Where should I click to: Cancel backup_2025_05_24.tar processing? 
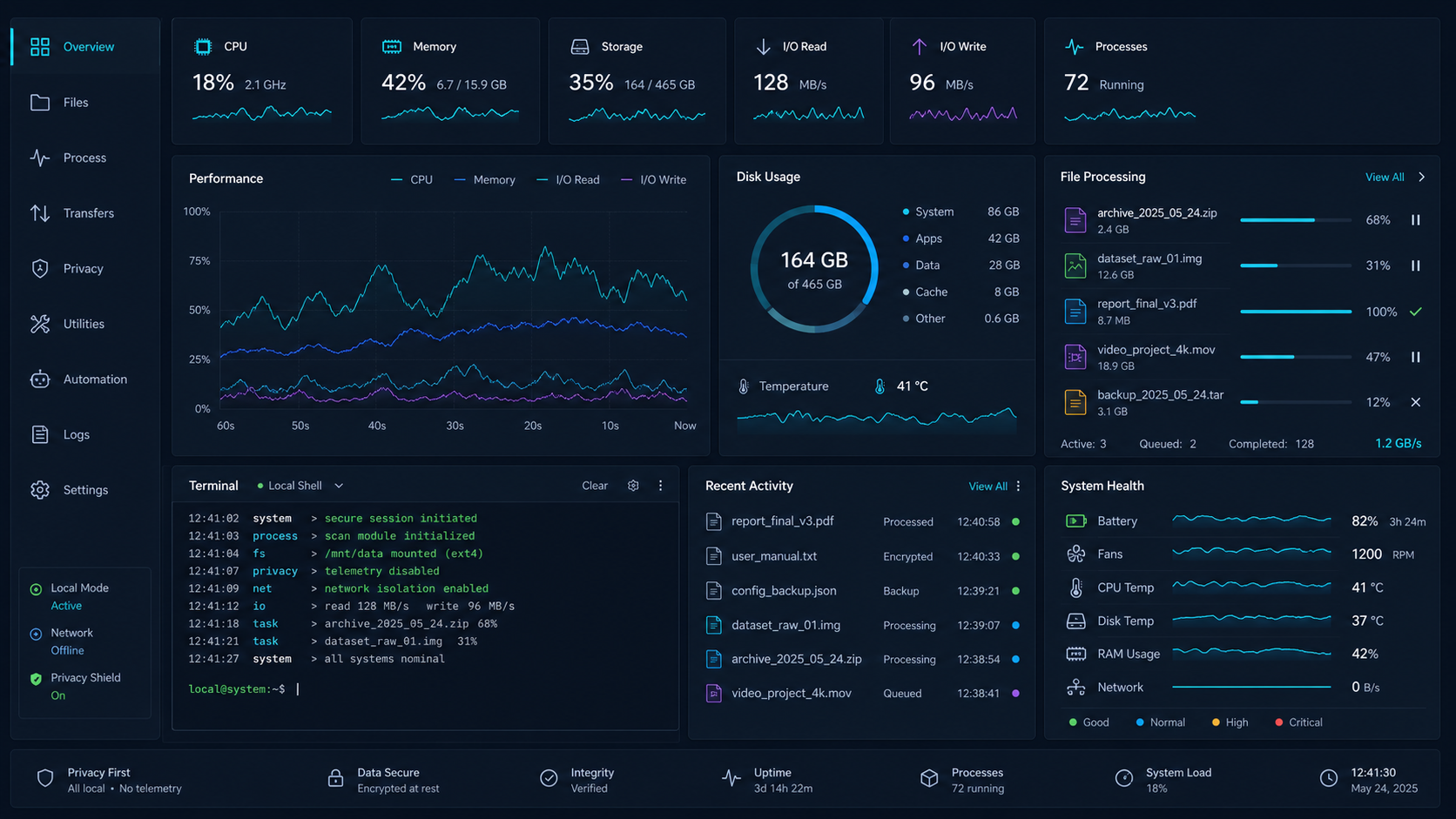[1416, 402]
